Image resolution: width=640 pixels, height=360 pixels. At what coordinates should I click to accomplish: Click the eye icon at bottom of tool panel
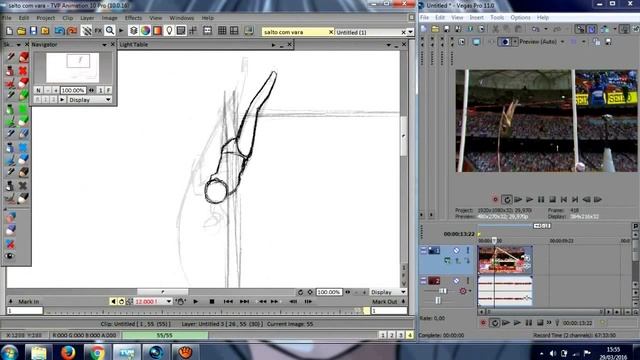[10, 256]
